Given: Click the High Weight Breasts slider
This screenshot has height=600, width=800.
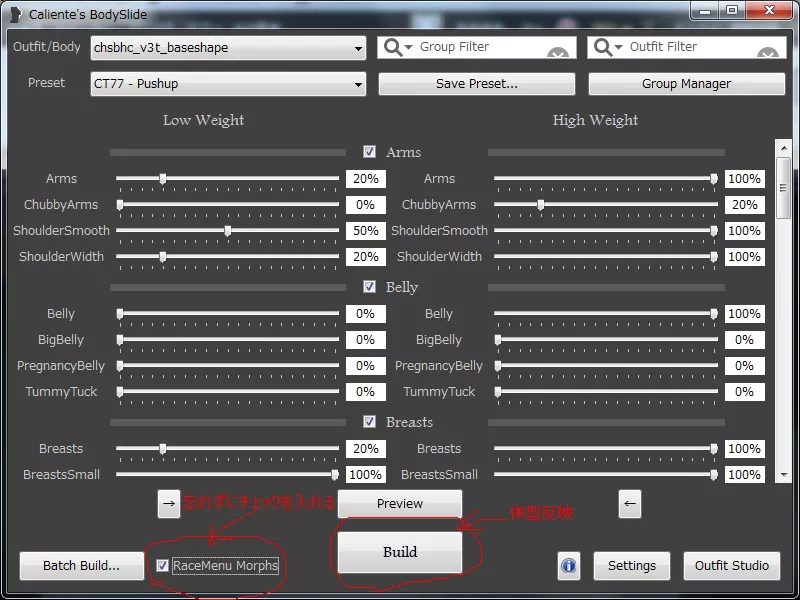Looking at the screenshot, I should pos(606,448).
